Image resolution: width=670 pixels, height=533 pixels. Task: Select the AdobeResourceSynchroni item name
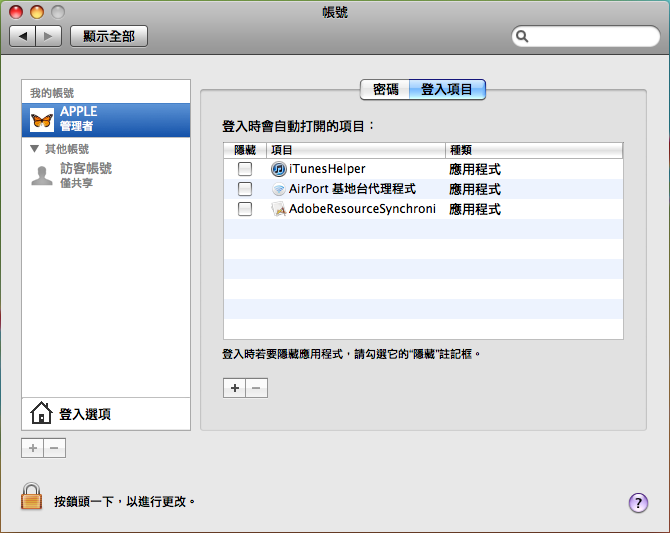(x=362, y=209)
